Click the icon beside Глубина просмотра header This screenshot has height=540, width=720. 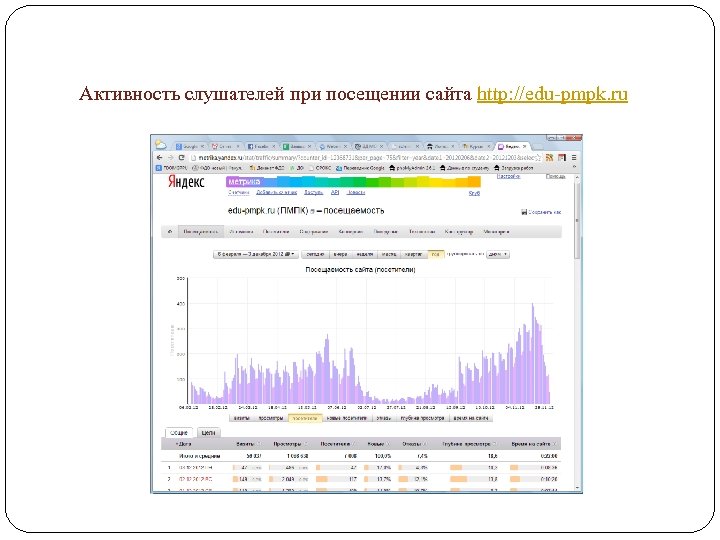(x=495, y=444)
